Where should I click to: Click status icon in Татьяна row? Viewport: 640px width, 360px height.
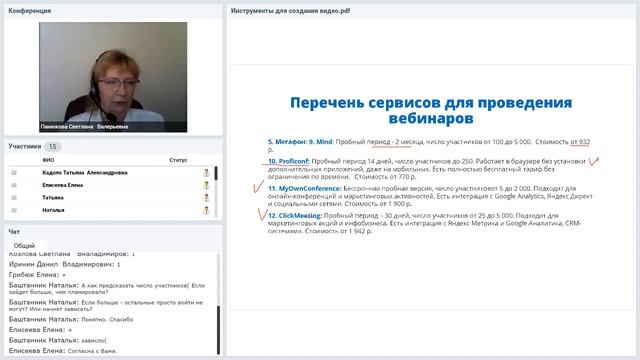(x=206, y=198)
